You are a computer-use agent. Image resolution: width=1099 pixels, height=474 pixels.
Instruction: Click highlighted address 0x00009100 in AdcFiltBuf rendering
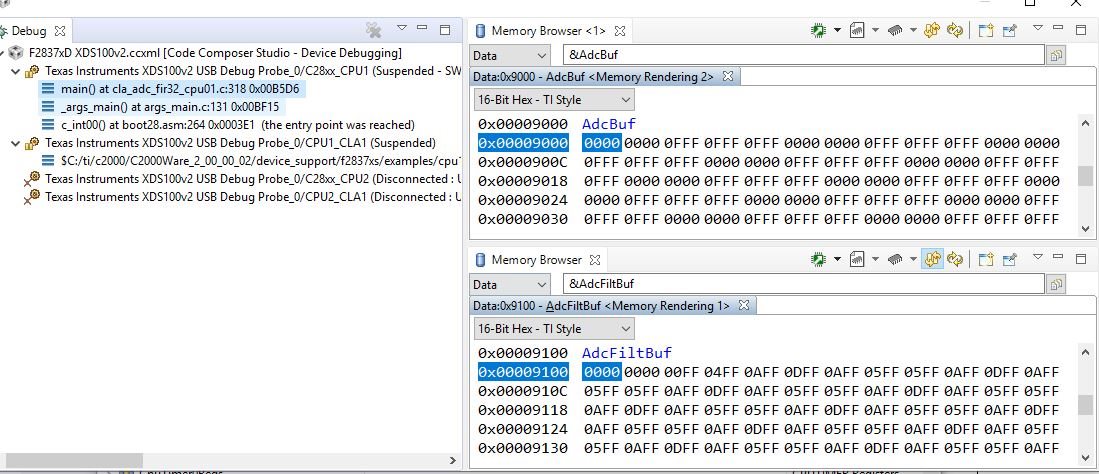(523, 372)
